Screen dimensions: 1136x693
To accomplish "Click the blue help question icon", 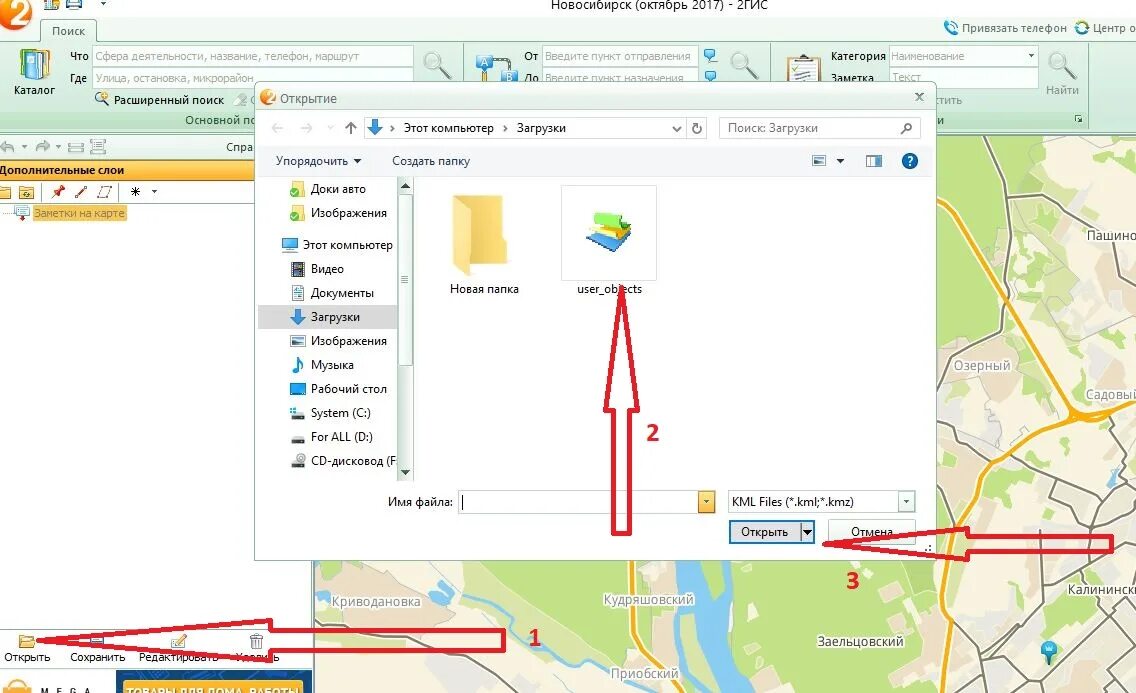I will (910, 161).
